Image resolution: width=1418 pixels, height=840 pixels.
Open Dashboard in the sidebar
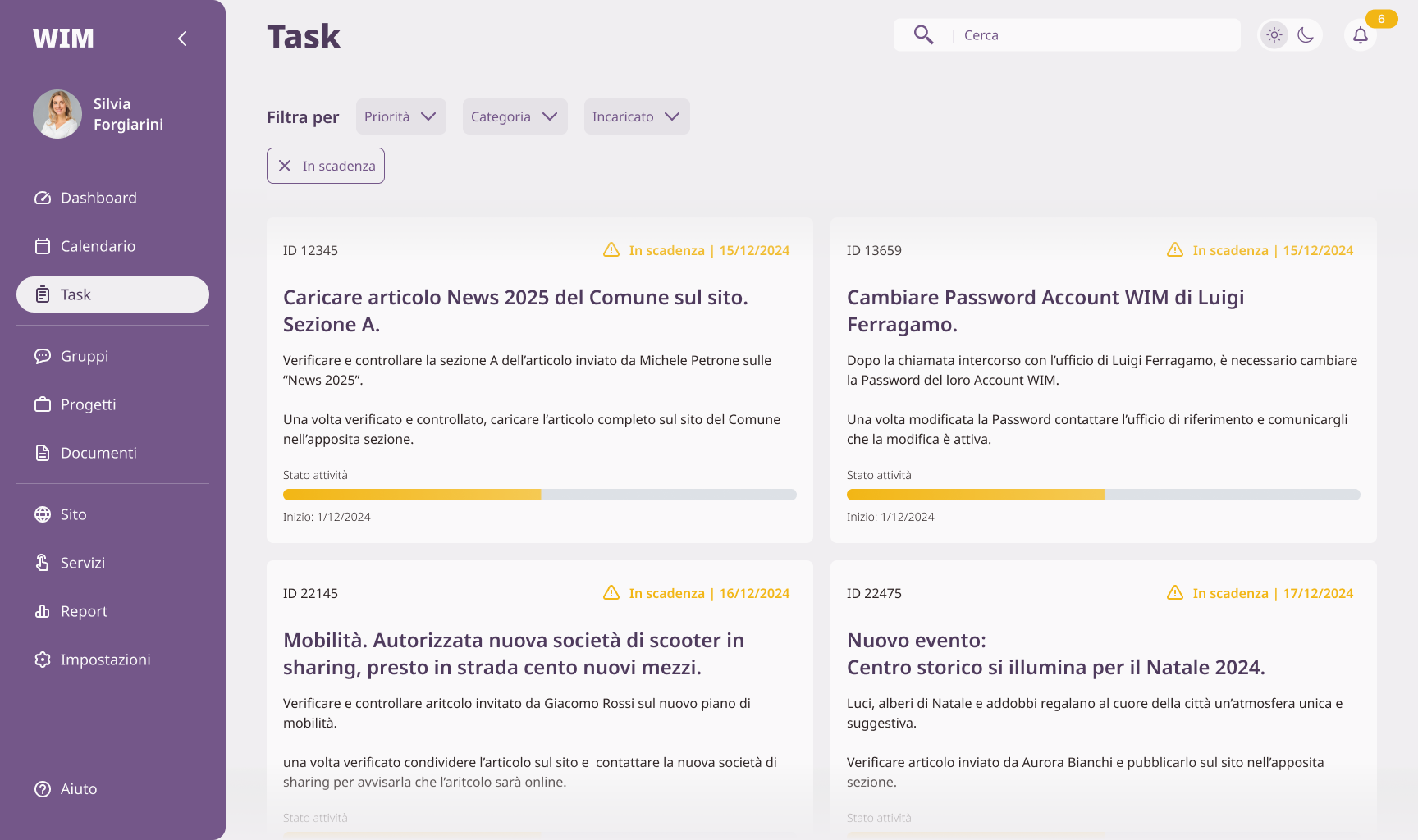(112, 198)
